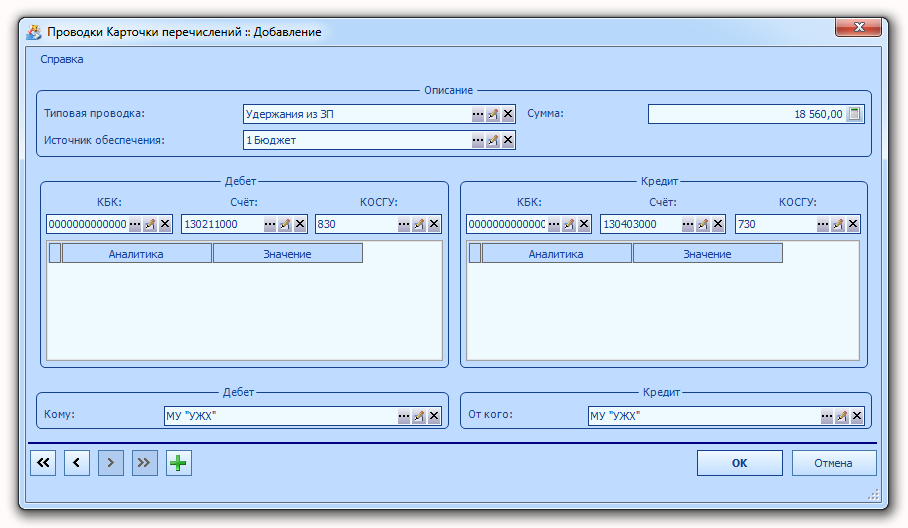Clear the Дебет КБК field
Screen dimensions: 908x528
(165, 224)
